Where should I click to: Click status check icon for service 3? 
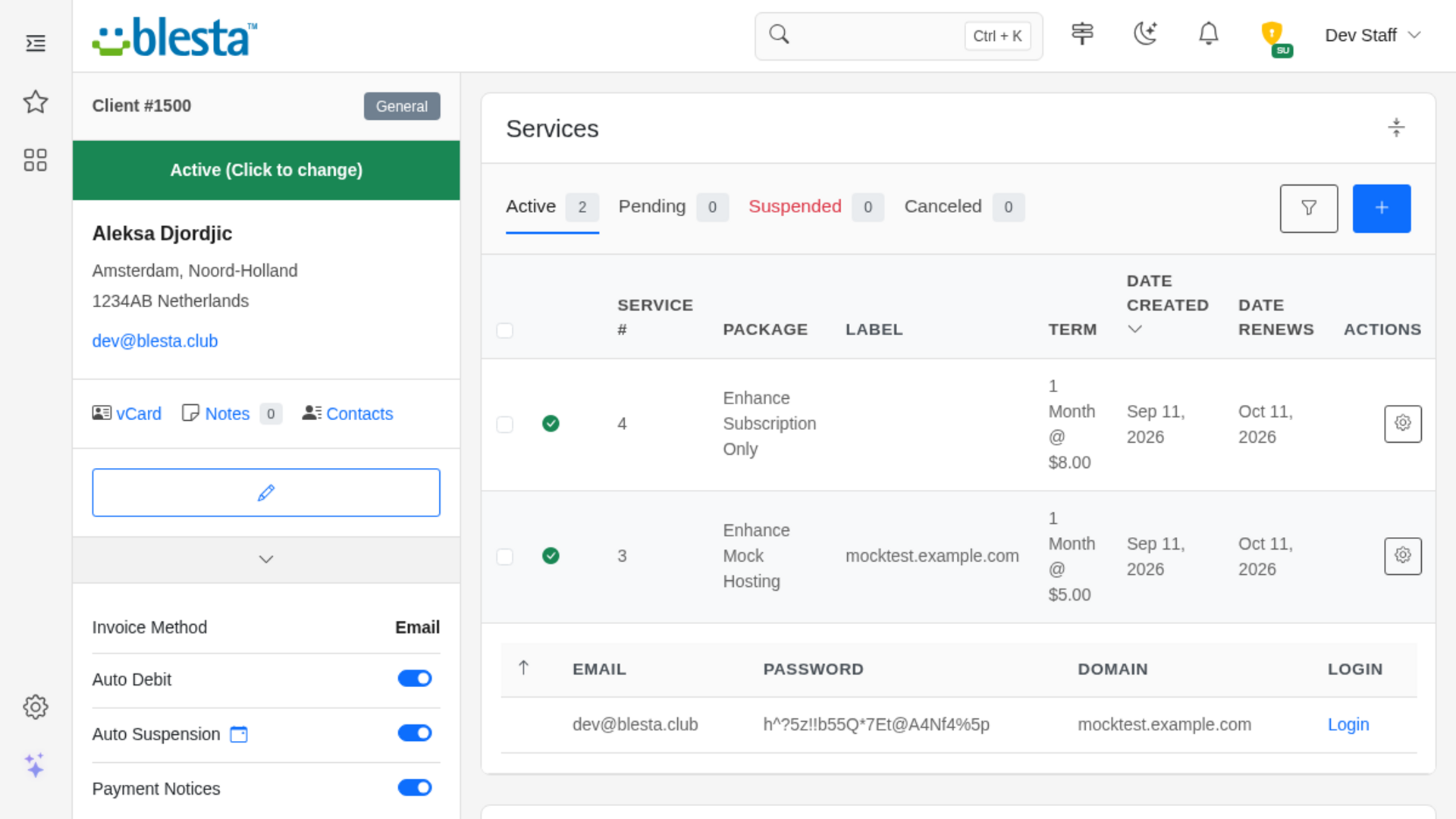pos(551,557)
